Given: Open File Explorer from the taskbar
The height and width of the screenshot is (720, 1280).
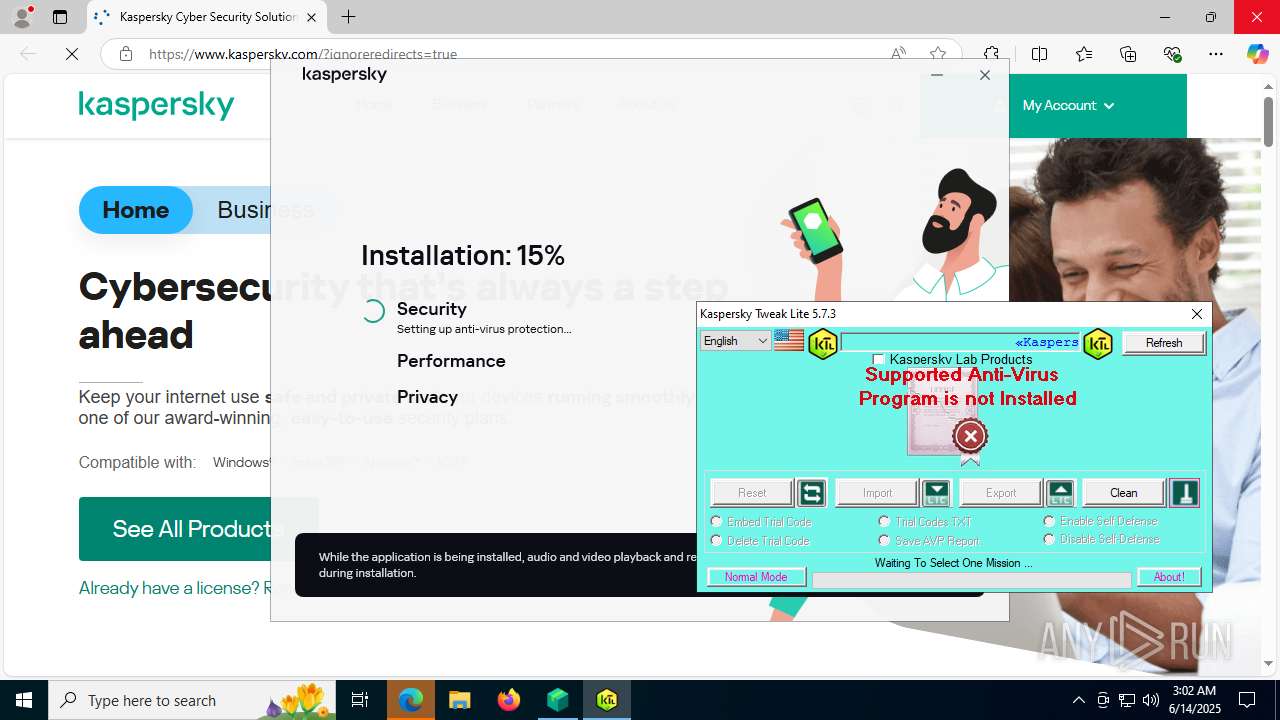Looking at the screenshot, I should (x=460, y=700).
